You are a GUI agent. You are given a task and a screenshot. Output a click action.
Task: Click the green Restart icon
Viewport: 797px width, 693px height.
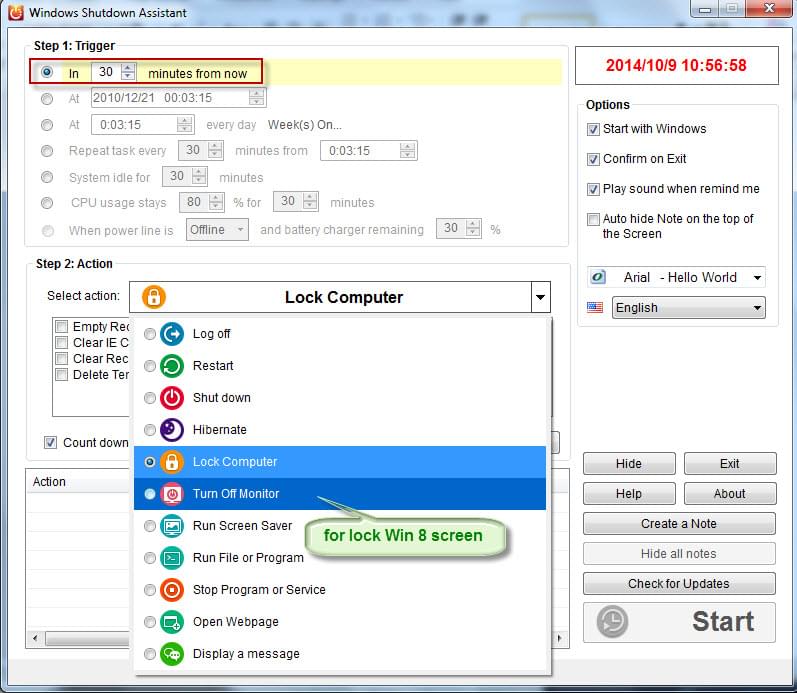tap(172, 366)
